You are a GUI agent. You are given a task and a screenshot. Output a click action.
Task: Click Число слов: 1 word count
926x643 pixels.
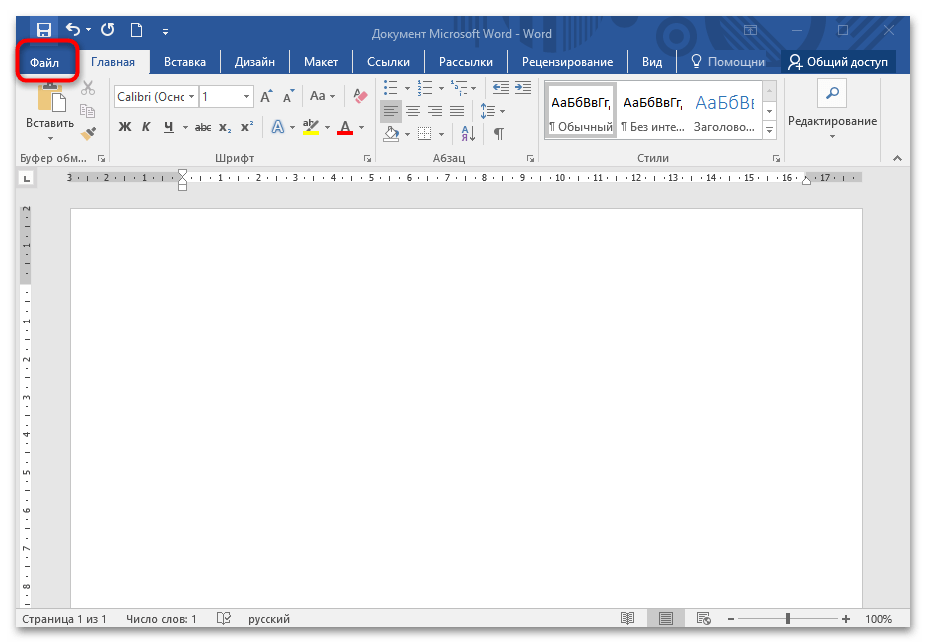click(161, 619)
